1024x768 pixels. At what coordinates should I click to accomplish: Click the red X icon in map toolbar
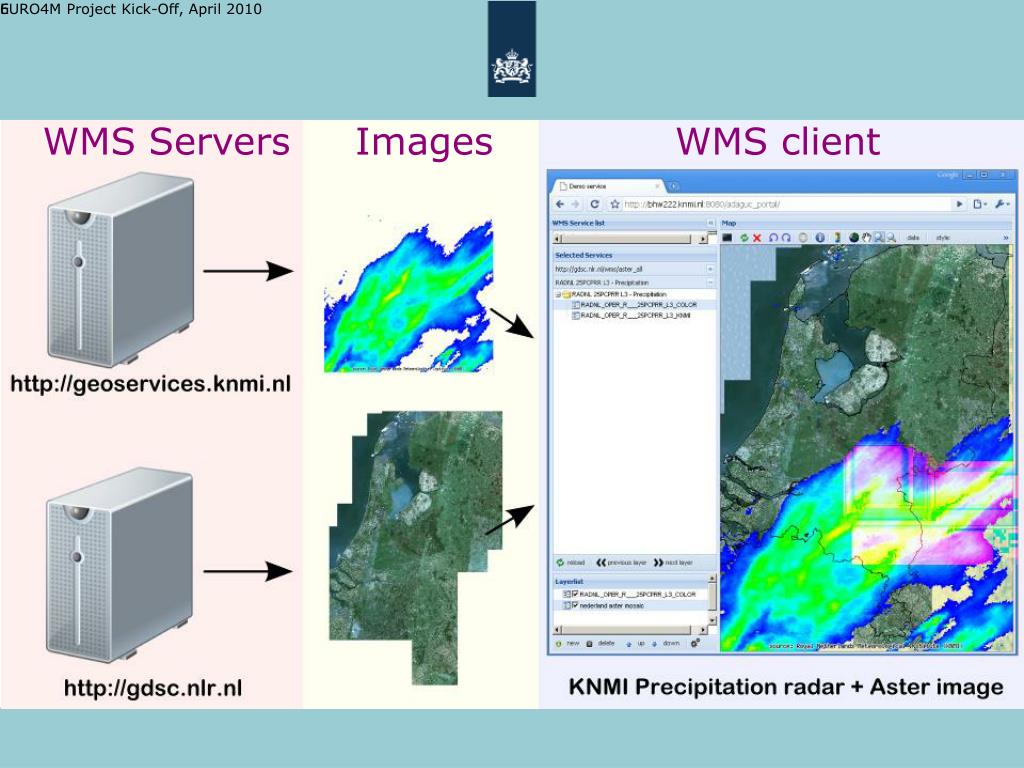tap(757, 238)
